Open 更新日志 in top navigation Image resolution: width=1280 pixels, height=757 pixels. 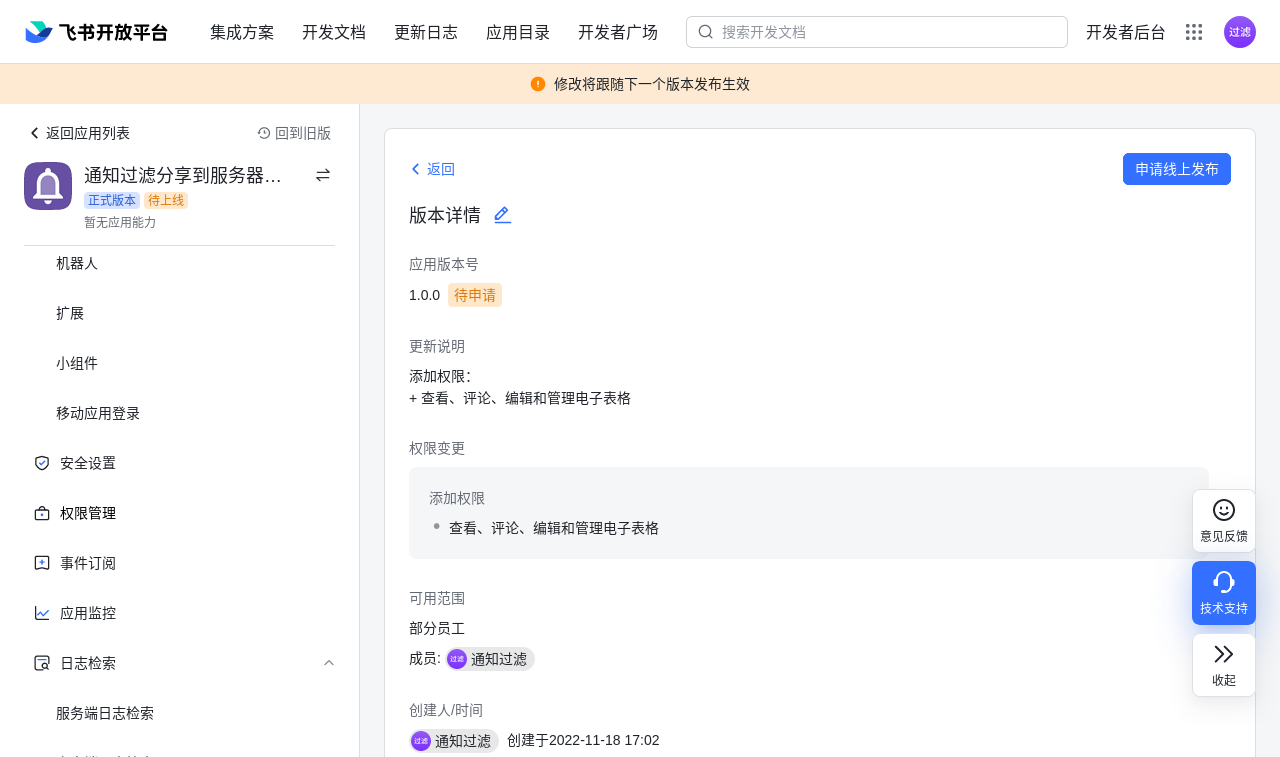[426, 32]
